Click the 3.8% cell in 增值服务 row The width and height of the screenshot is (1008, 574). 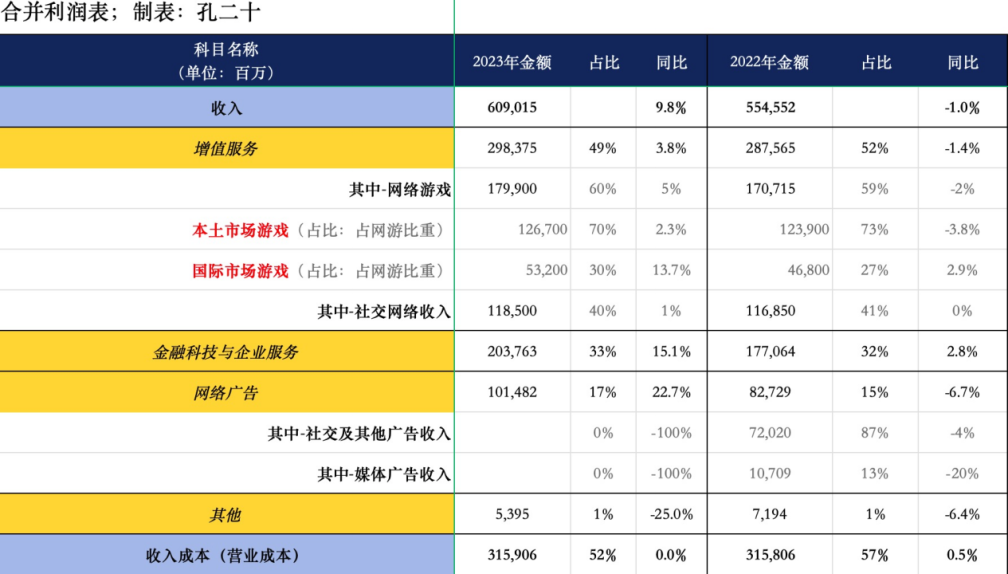coord(670,148)
